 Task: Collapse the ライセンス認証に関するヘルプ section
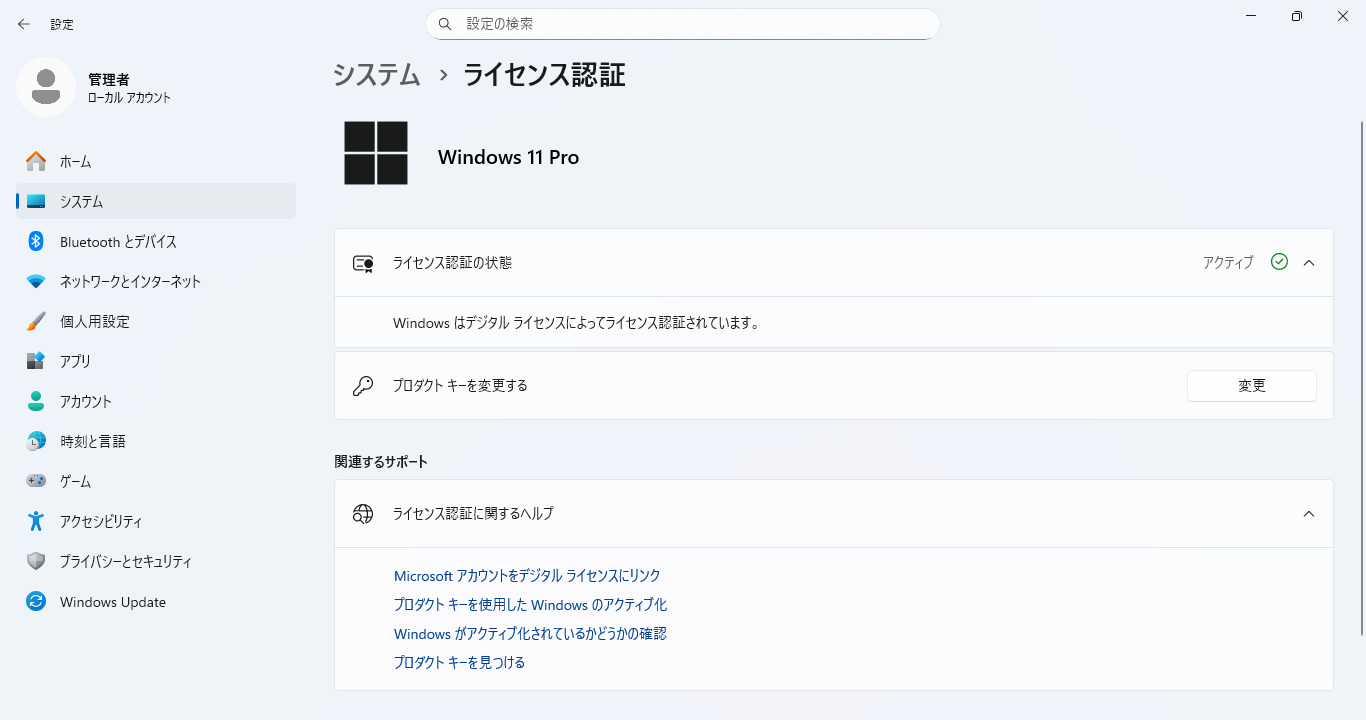coord(1309,514)
